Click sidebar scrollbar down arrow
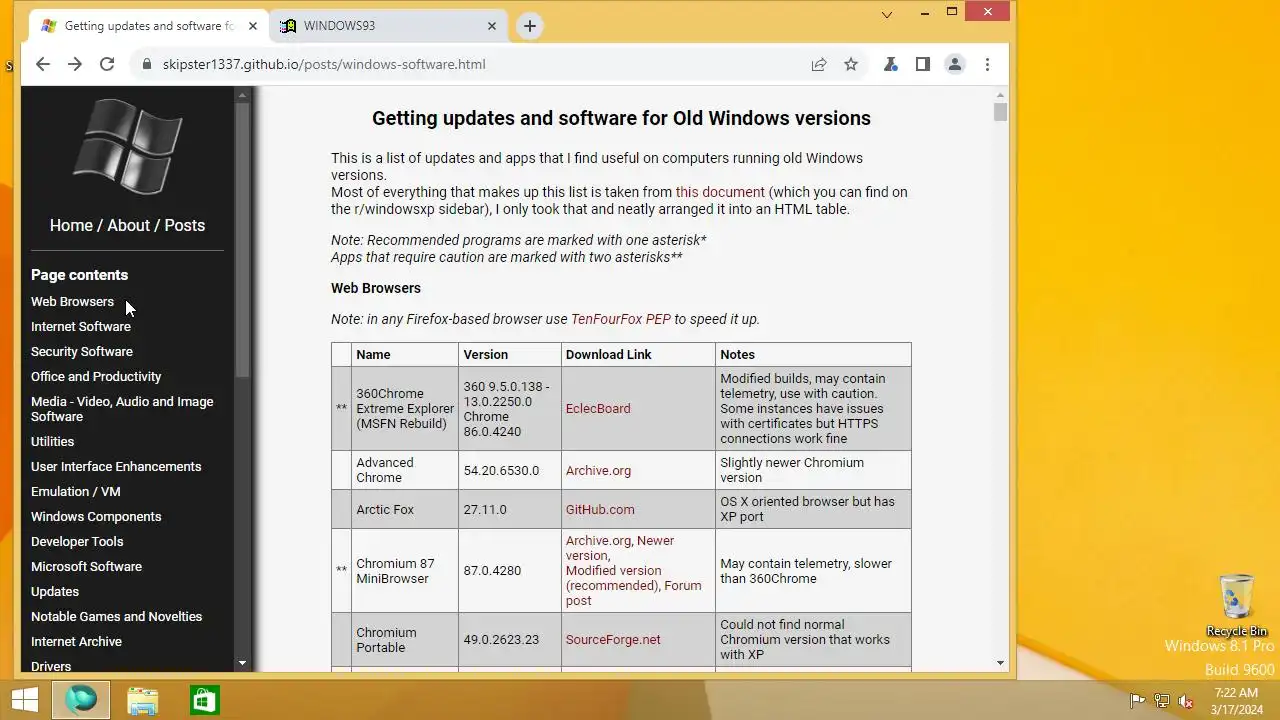This screenshot has width=1280, height=720. tap(242, 663)
